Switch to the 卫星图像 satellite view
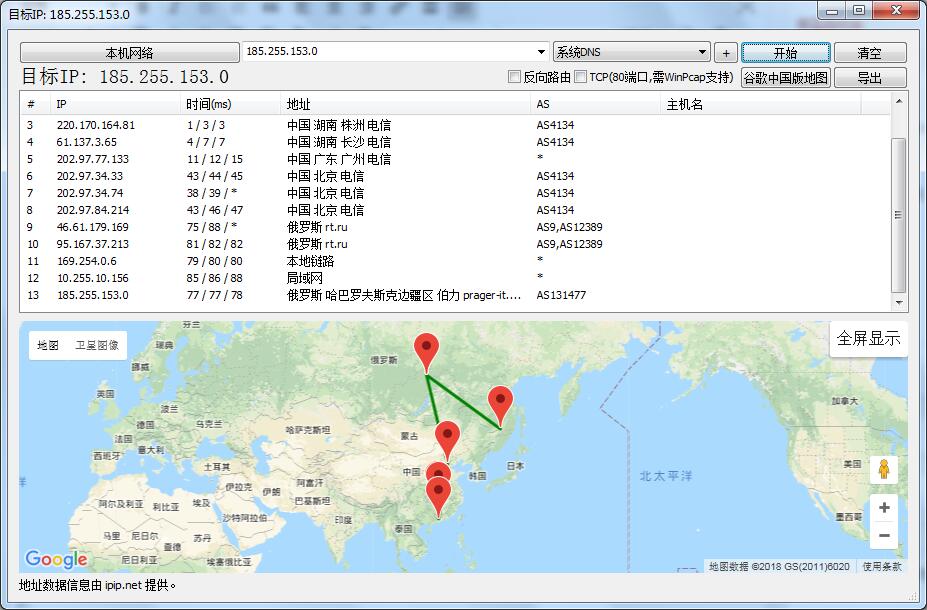This screenshot has height=610, width=927. (x=97, y=345)
